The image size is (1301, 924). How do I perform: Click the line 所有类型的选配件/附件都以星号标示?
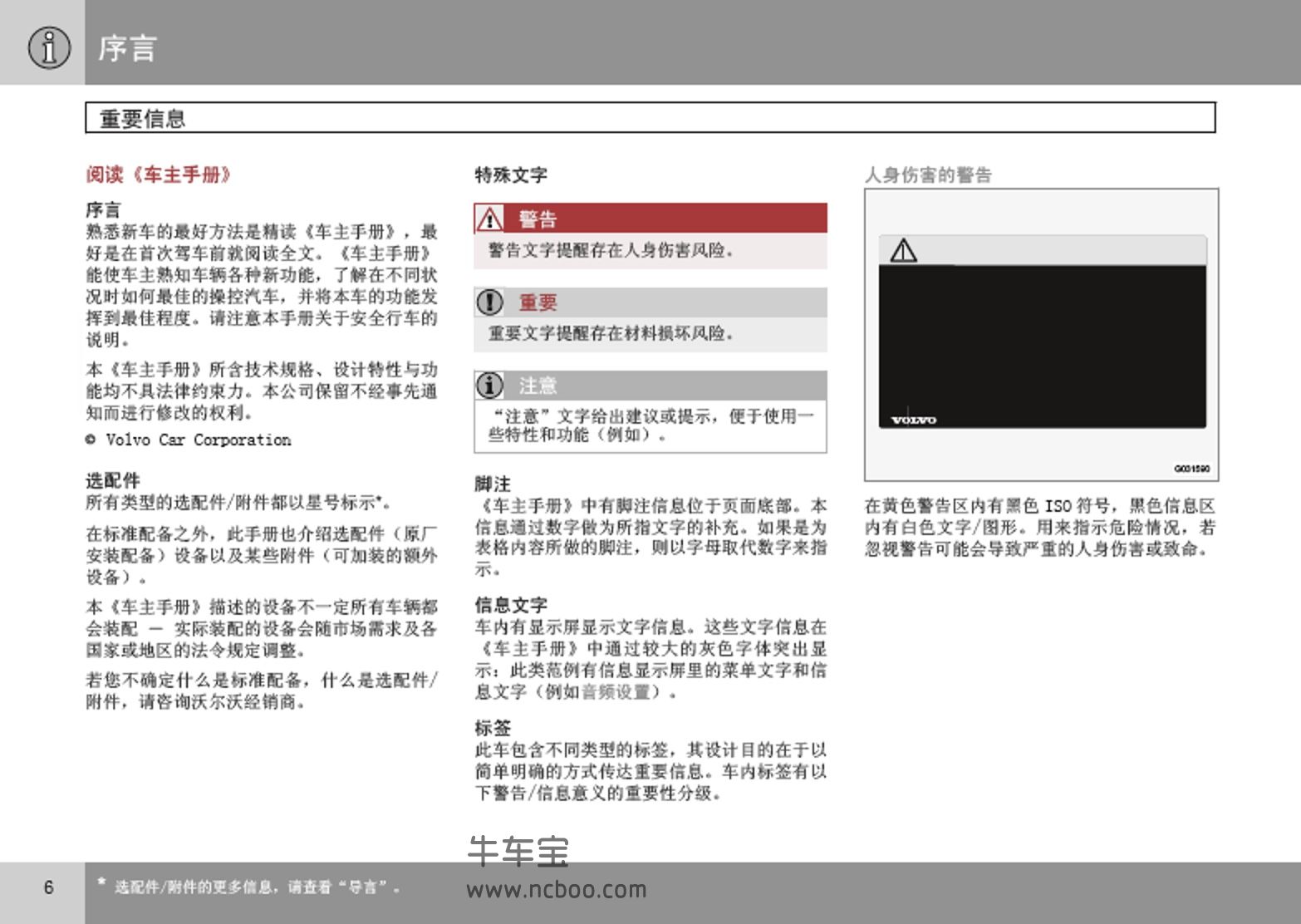coord(238,503)
